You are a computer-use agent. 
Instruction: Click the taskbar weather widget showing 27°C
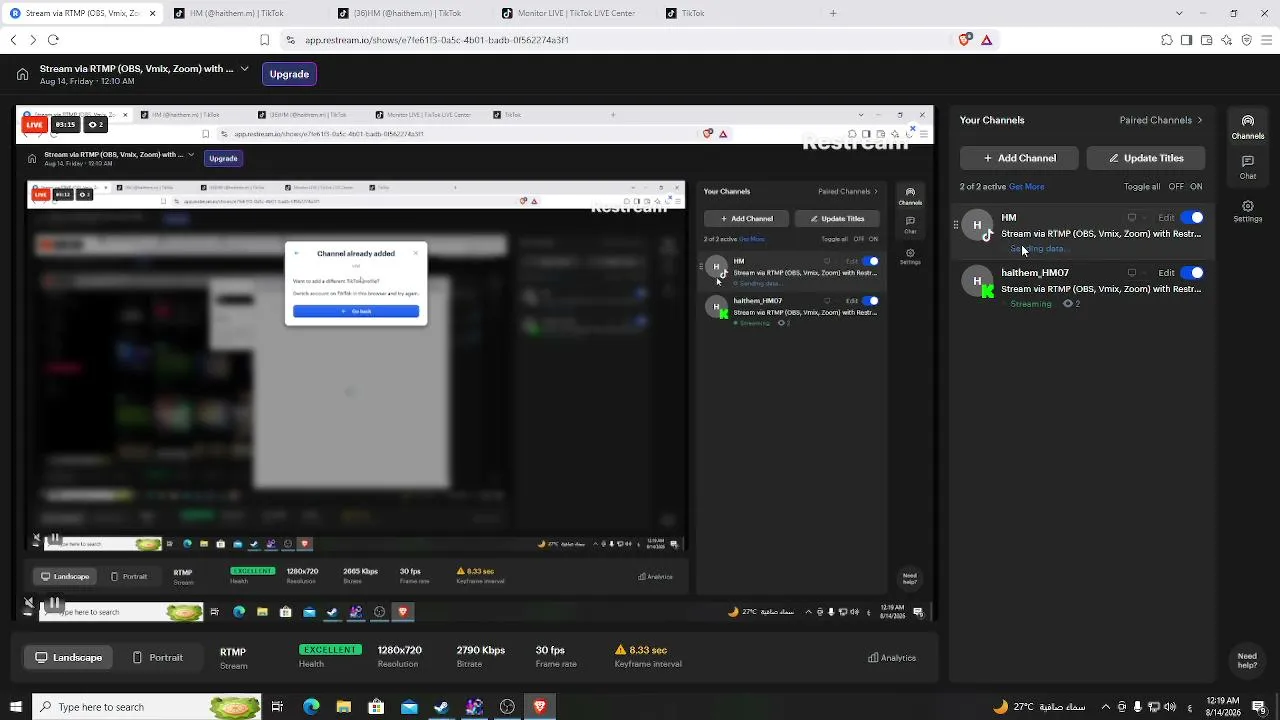tap(1038, 707)
